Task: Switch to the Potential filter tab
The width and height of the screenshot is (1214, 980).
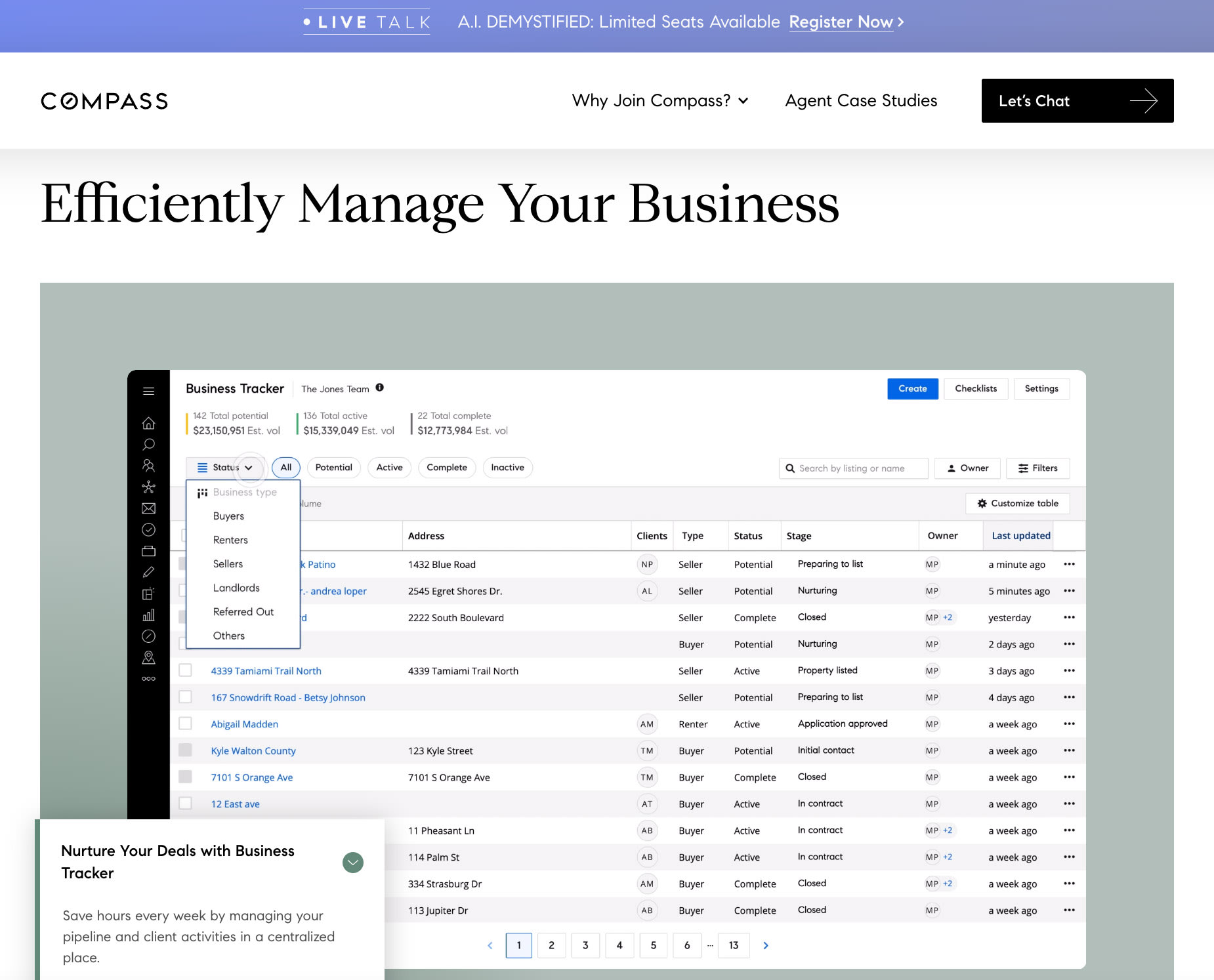Action: 334,468
